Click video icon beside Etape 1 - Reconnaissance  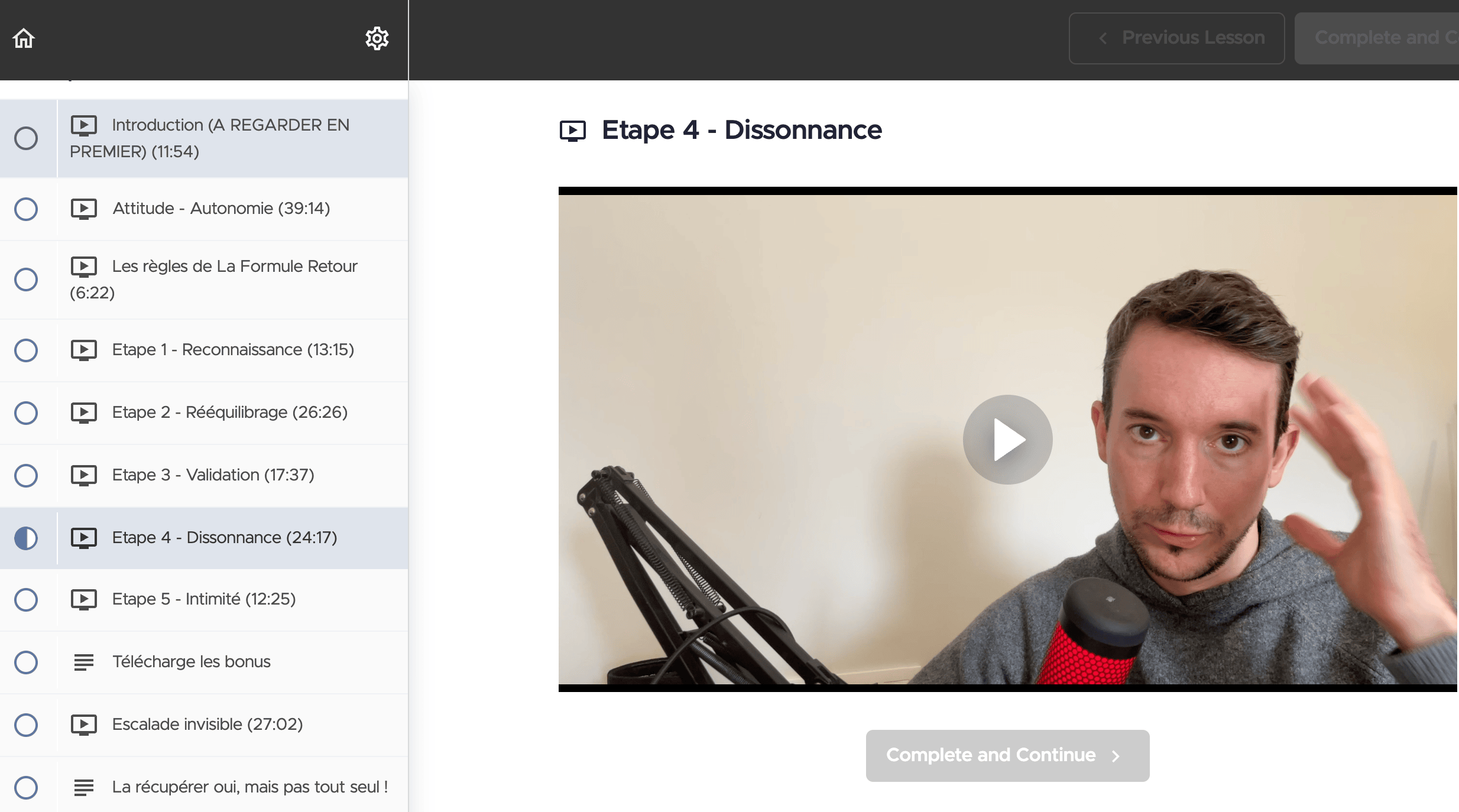tap(84, 350)
